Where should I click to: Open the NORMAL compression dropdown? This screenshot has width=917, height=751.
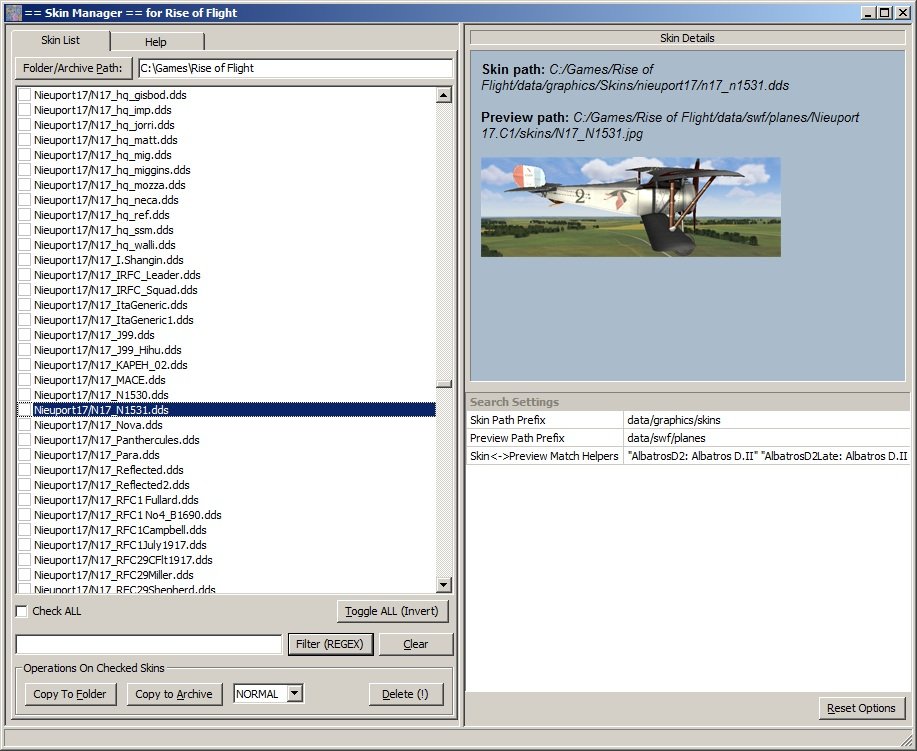tap(295, 694)
